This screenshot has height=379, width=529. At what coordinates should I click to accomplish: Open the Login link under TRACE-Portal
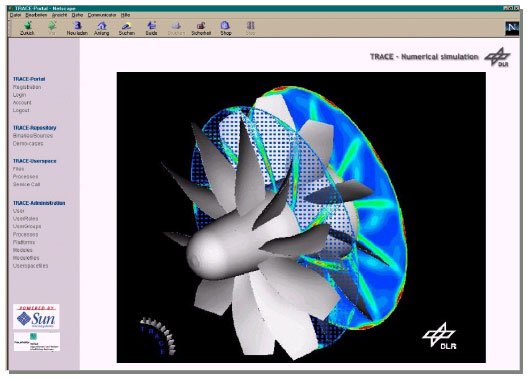click(19, 95)
